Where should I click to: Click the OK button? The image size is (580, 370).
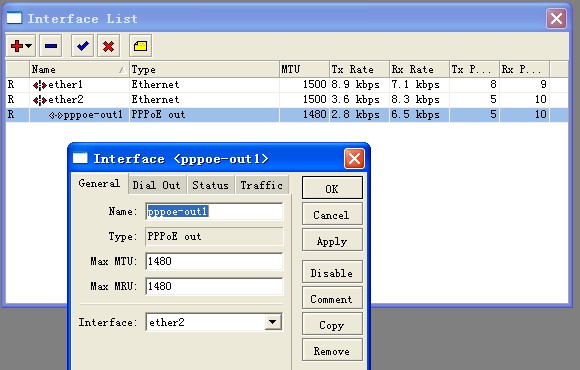tap(332, 189)
